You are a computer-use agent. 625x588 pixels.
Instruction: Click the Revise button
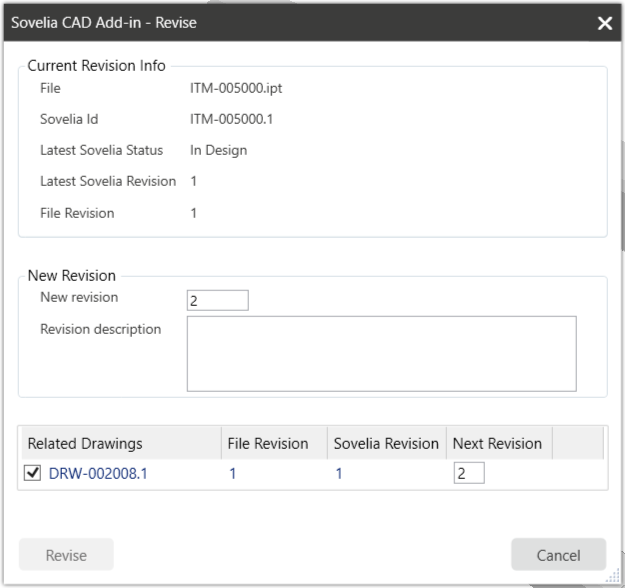(x=66, y=555)
